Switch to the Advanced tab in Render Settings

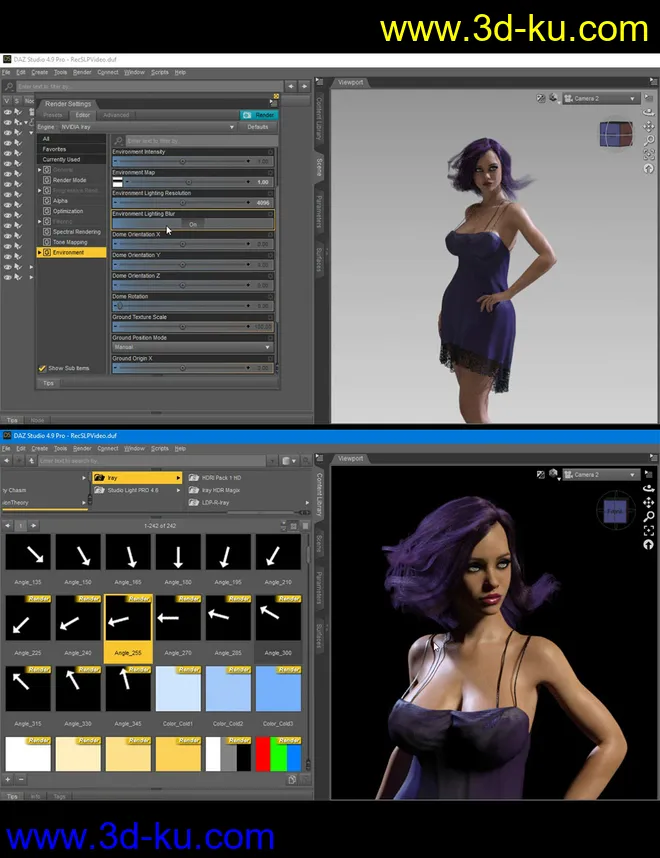[x=116, y=115]
